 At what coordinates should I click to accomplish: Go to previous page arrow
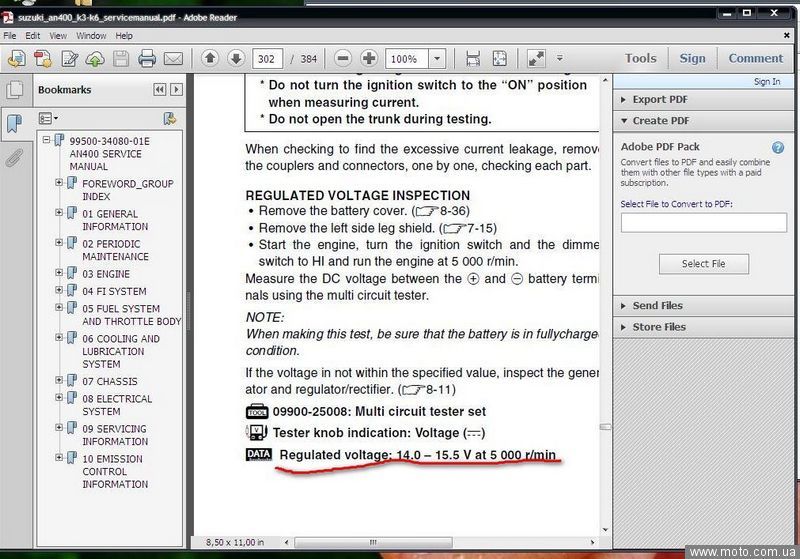pos(211,59)
